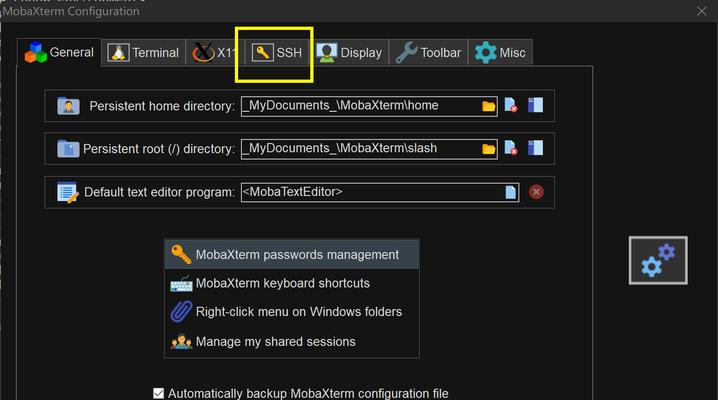Open MobaXterm keyboard shortcuts
The width and height of the screenshot is (718, 400).
[292, 283]
